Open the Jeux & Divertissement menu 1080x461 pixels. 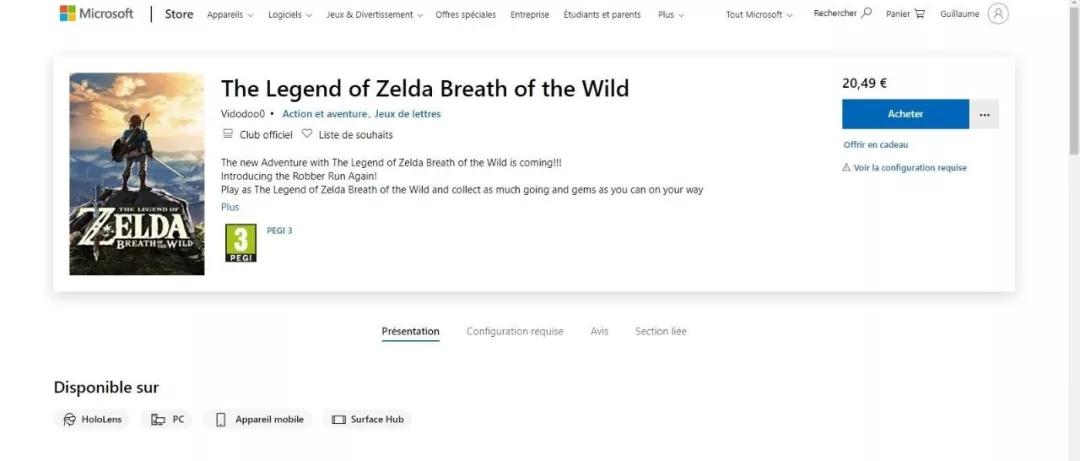coord(374,15)
